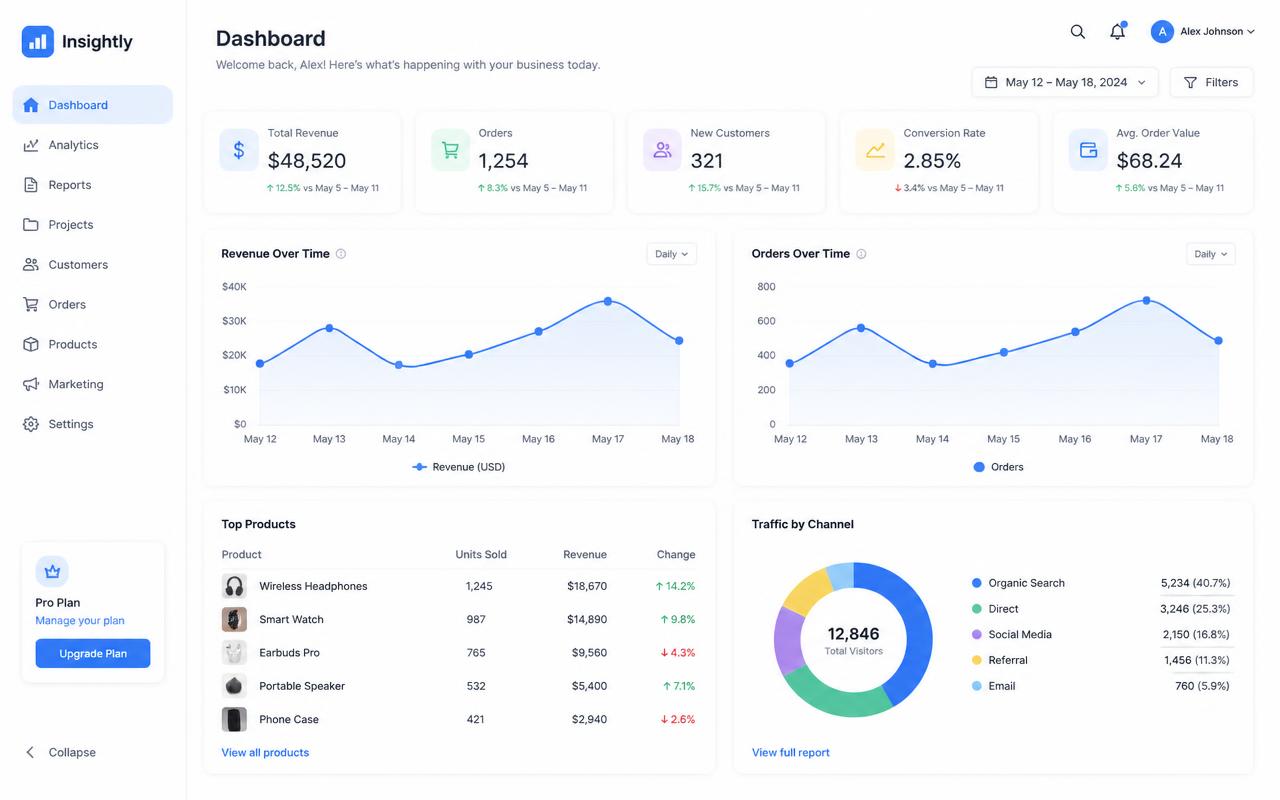Viewport: 1280px width, 800px height.
Task: Click the Projects folder icon in sidebar
Action: coord(31,225)
